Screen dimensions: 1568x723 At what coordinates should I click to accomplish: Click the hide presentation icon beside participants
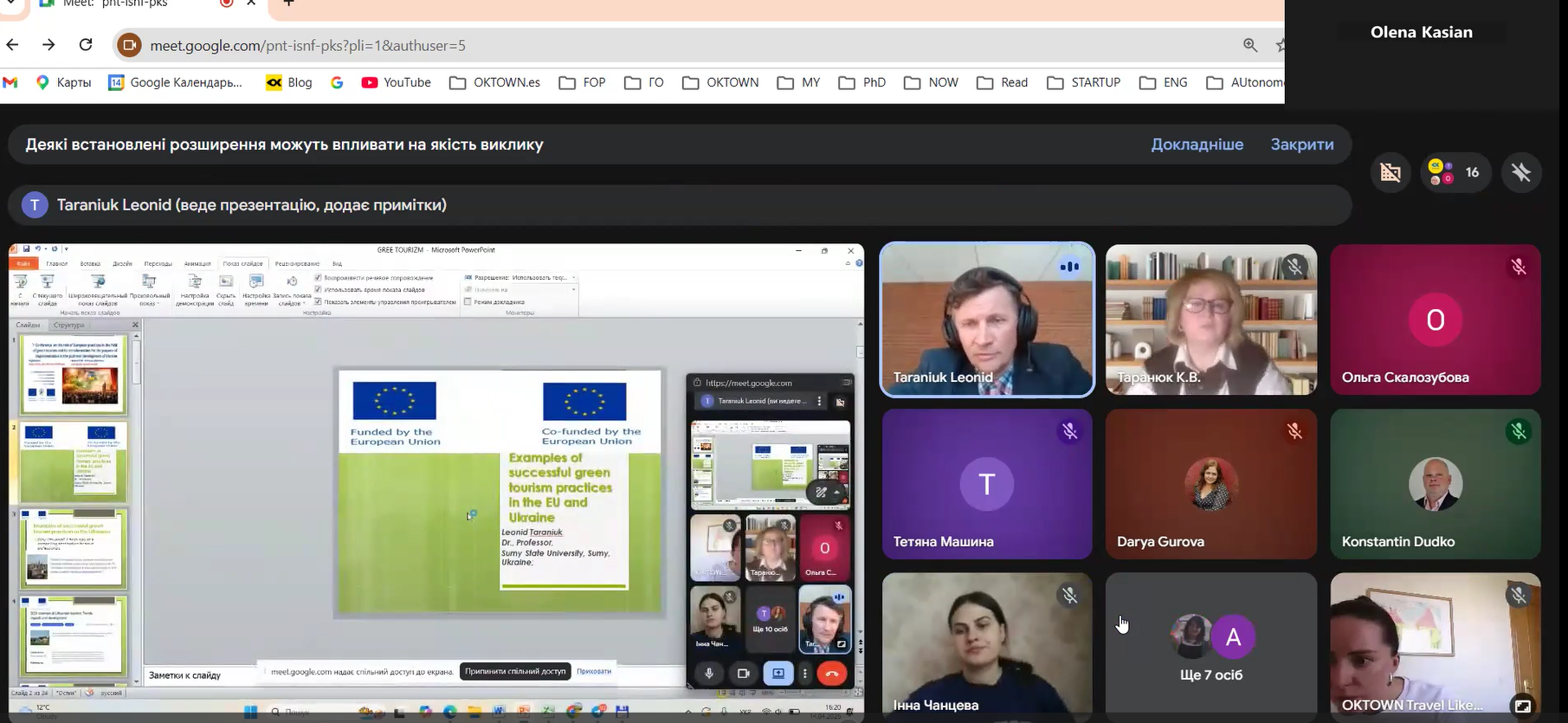[1391, 172]
